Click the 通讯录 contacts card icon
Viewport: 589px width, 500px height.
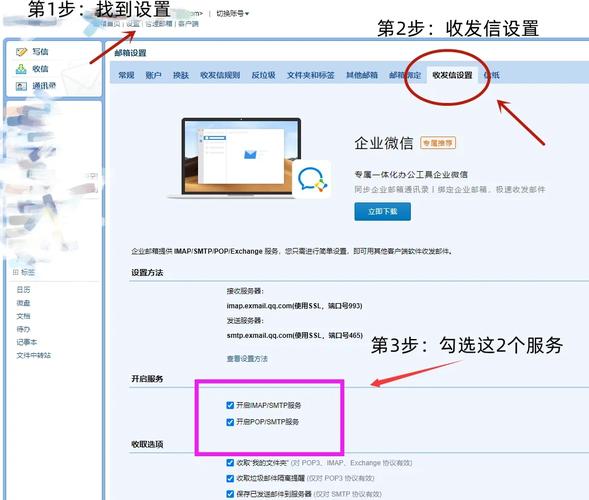pos(21,86)
